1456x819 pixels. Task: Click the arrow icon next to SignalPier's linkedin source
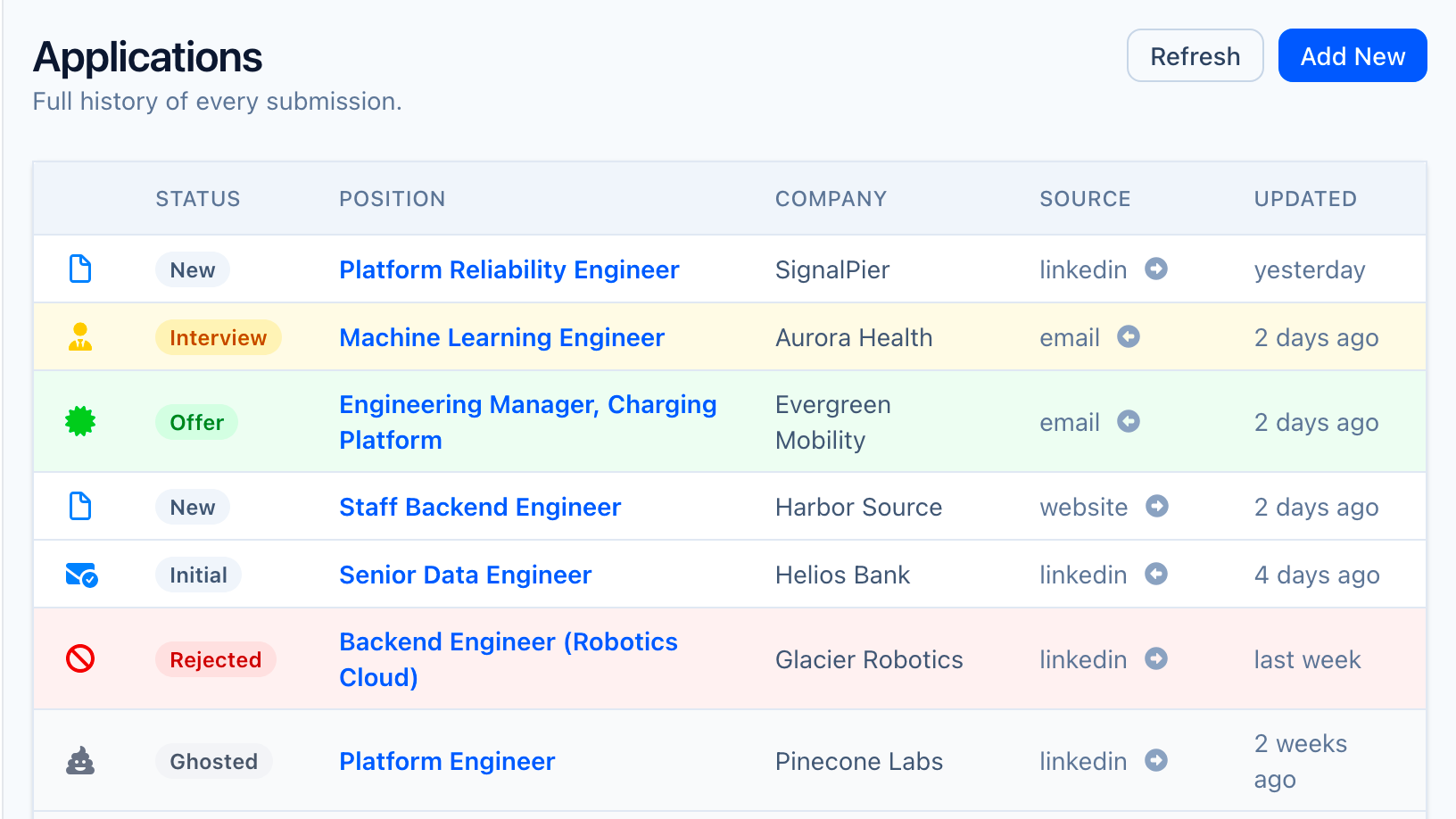point(1156,269)
